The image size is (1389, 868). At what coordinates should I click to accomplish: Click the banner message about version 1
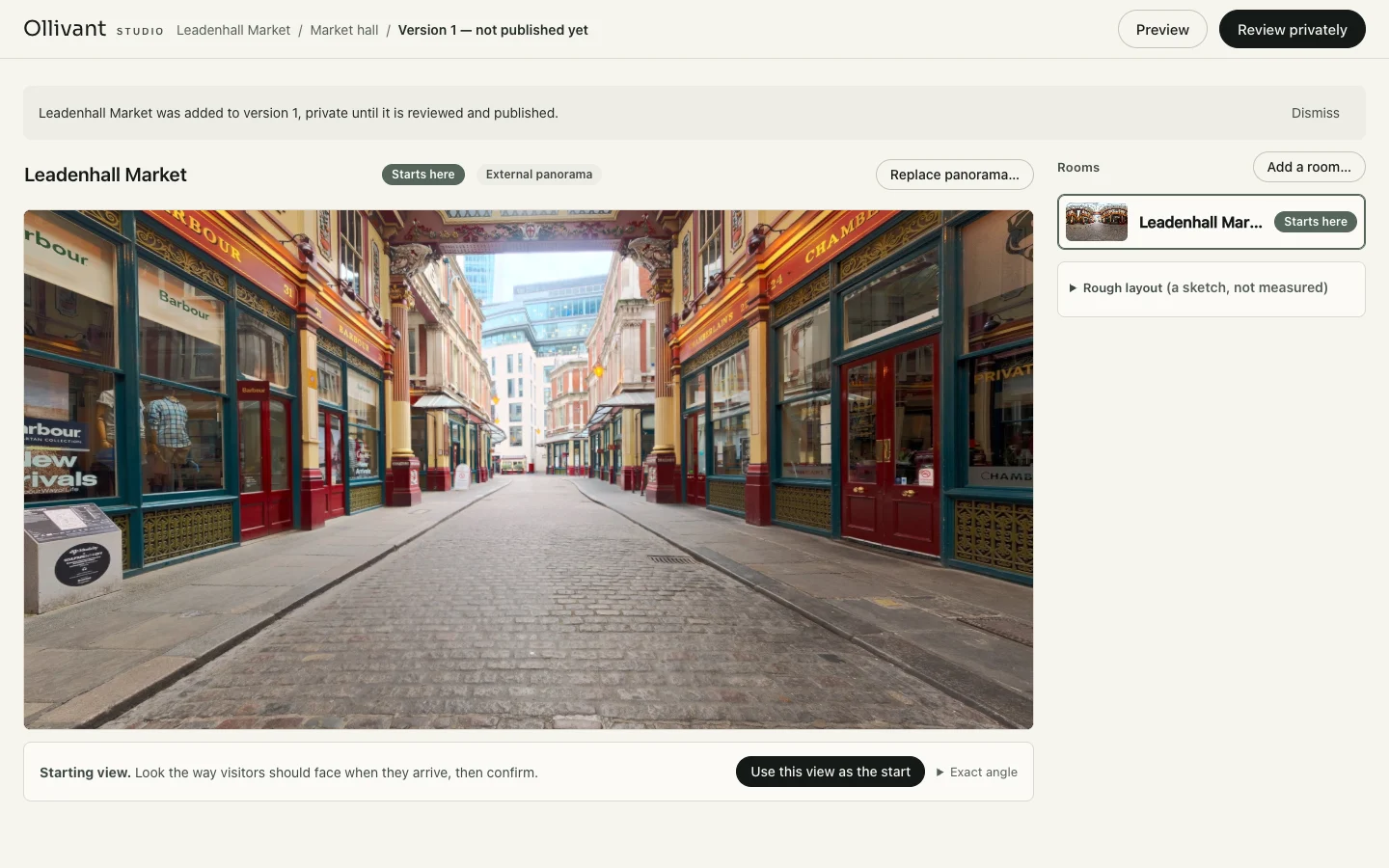tap(298, 113)
